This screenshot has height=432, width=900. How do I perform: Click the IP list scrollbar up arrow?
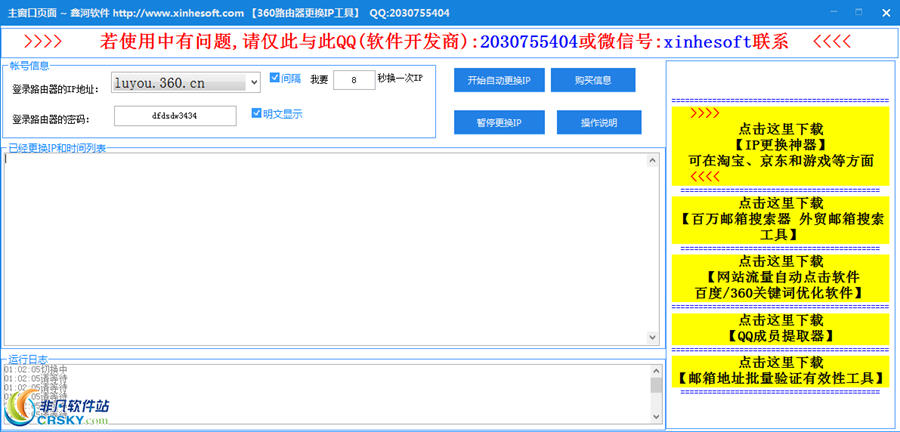653,161
